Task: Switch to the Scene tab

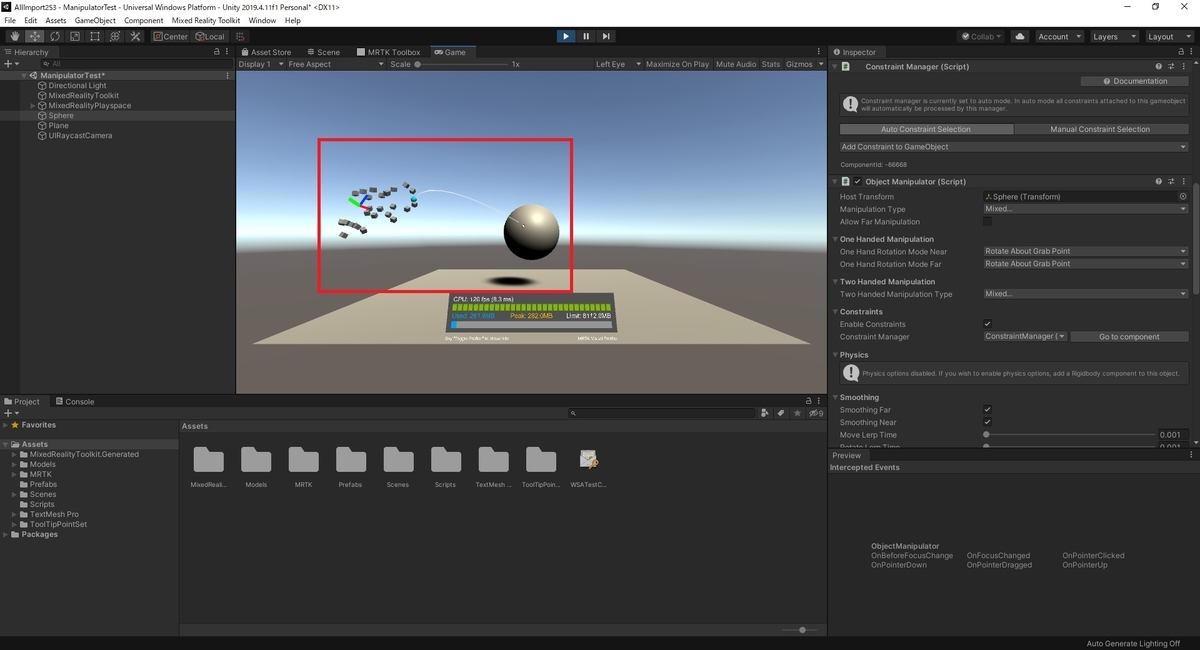Action: 323,52
